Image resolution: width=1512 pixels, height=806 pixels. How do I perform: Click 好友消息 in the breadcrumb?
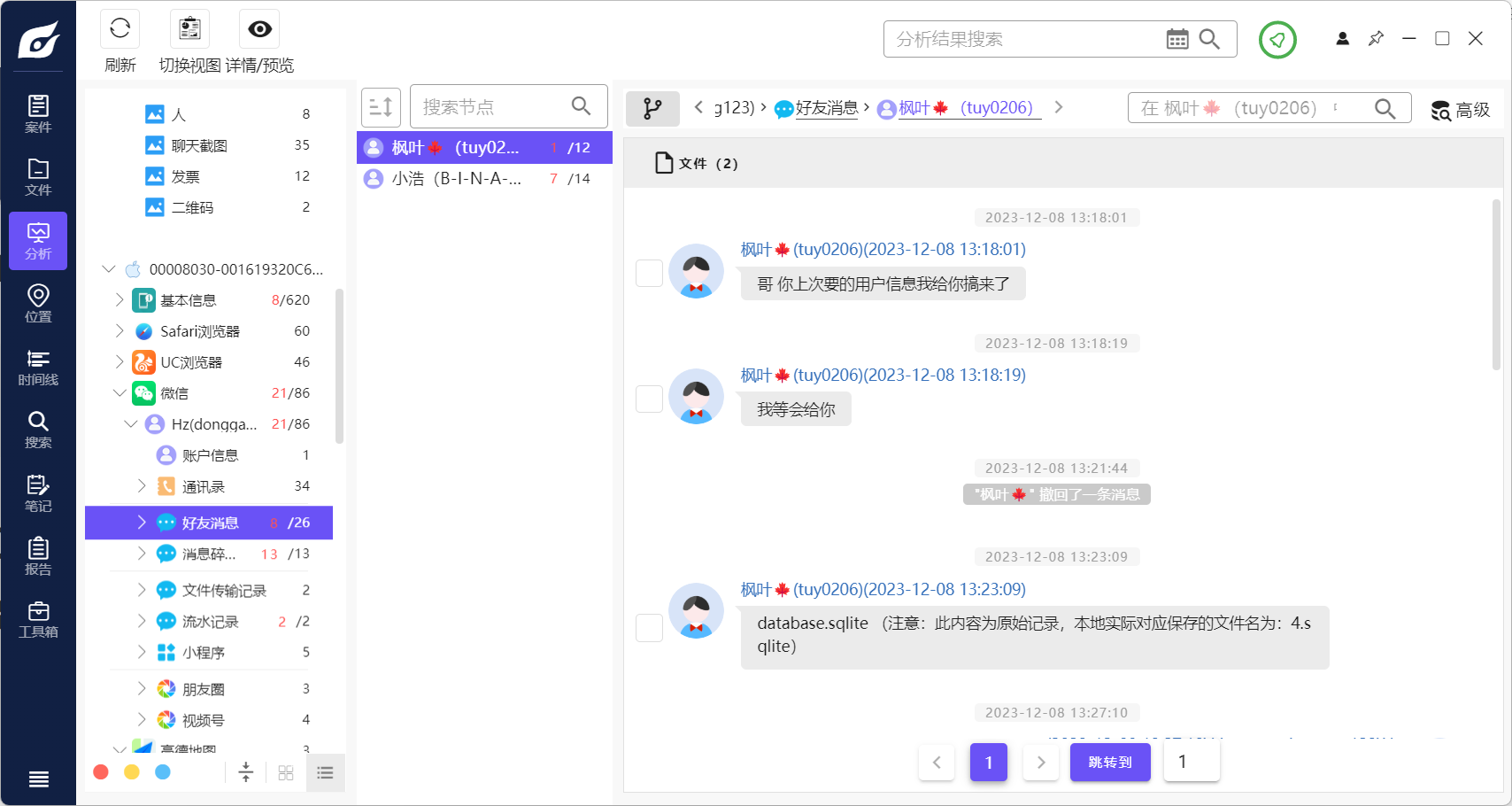827,108
